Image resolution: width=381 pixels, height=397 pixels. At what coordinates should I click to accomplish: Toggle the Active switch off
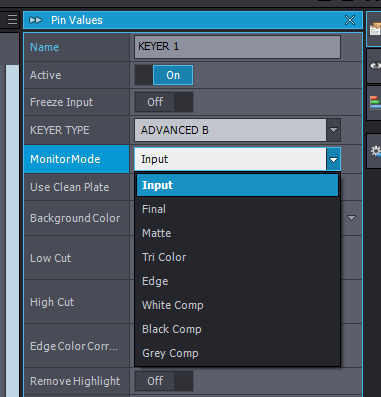point(164,75)
